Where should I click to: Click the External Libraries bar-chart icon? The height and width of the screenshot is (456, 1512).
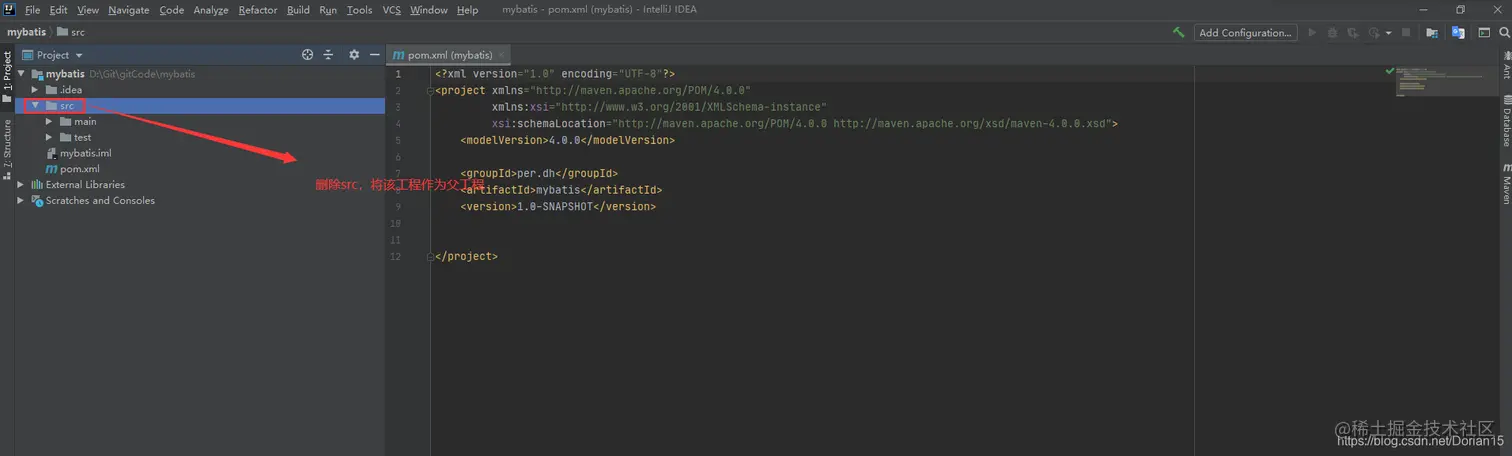(x=37, y=185)
